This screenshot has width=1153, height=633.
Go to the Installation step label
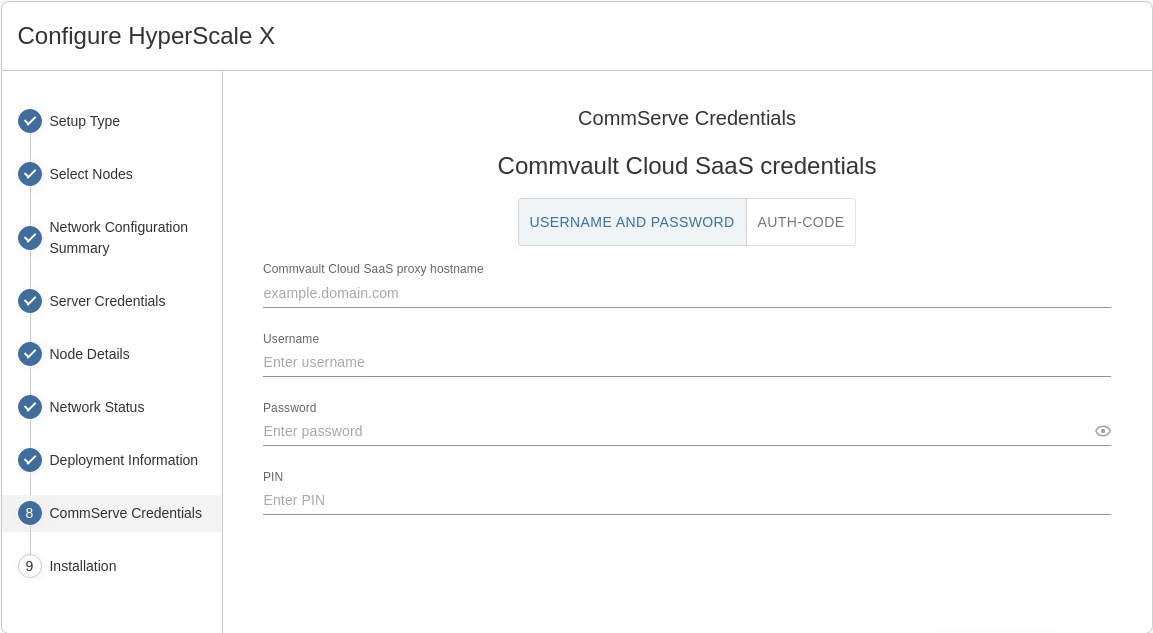(x=83, y=566)
